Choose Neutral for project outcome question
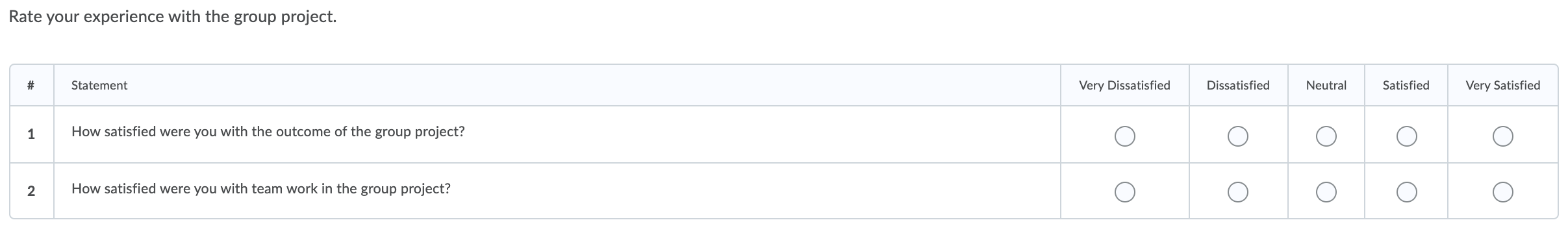Viewport: 1568px width, 244px height. [1326, 136]
